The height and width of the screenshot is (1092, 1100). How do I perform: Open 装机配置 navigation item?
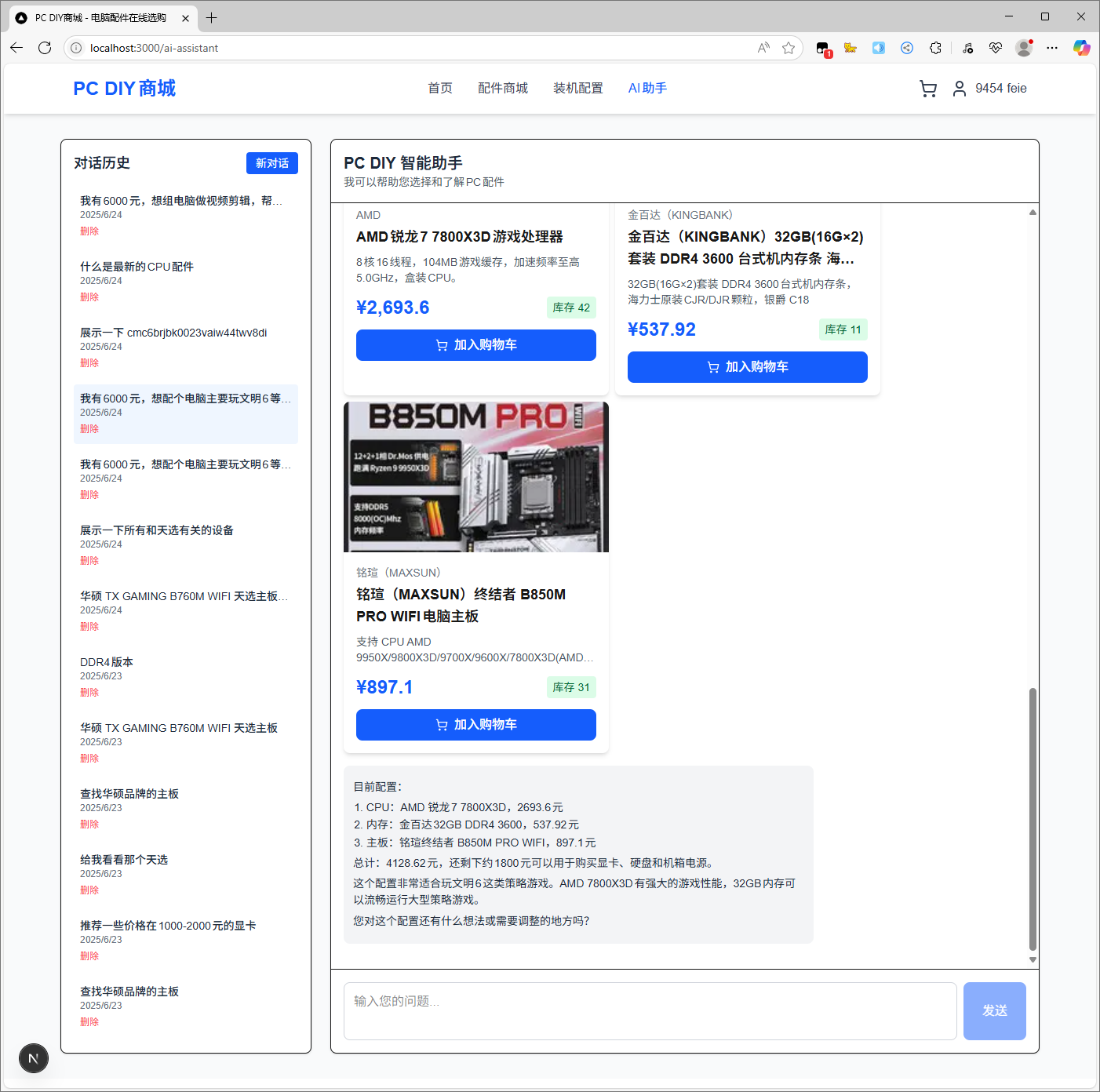click(x=577, y=89)
